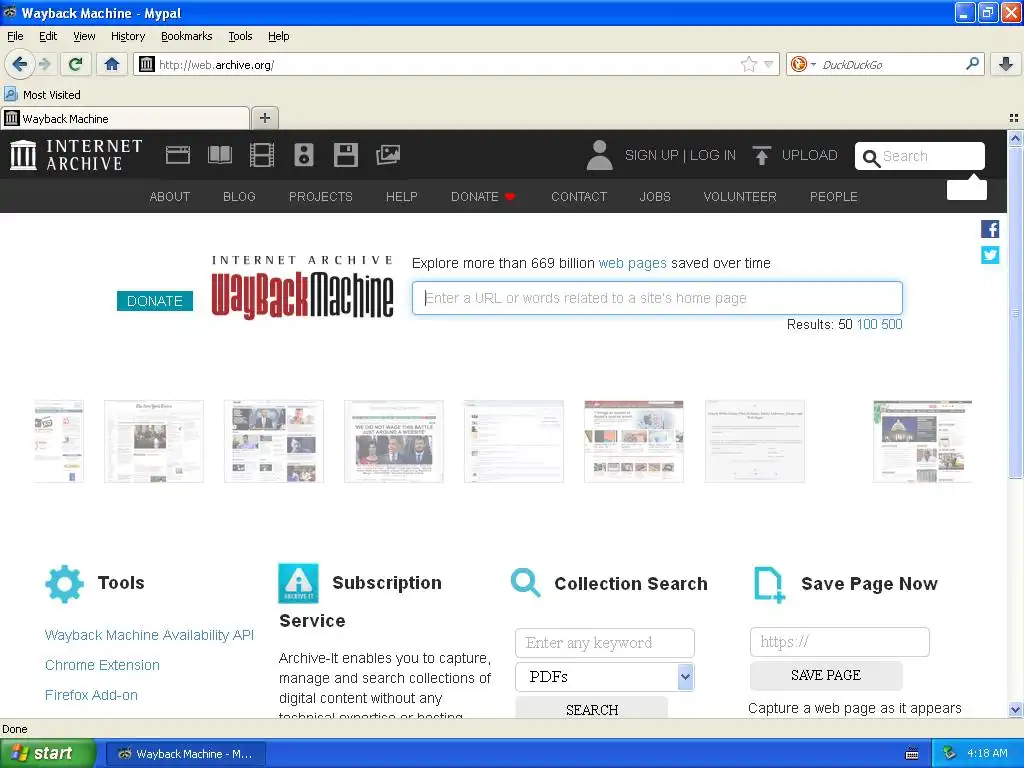Viewport: 1024px width, 768px height.
Task: Click the browser Forward arrow button
Action: pyautogui.click(x=44, y=64)
